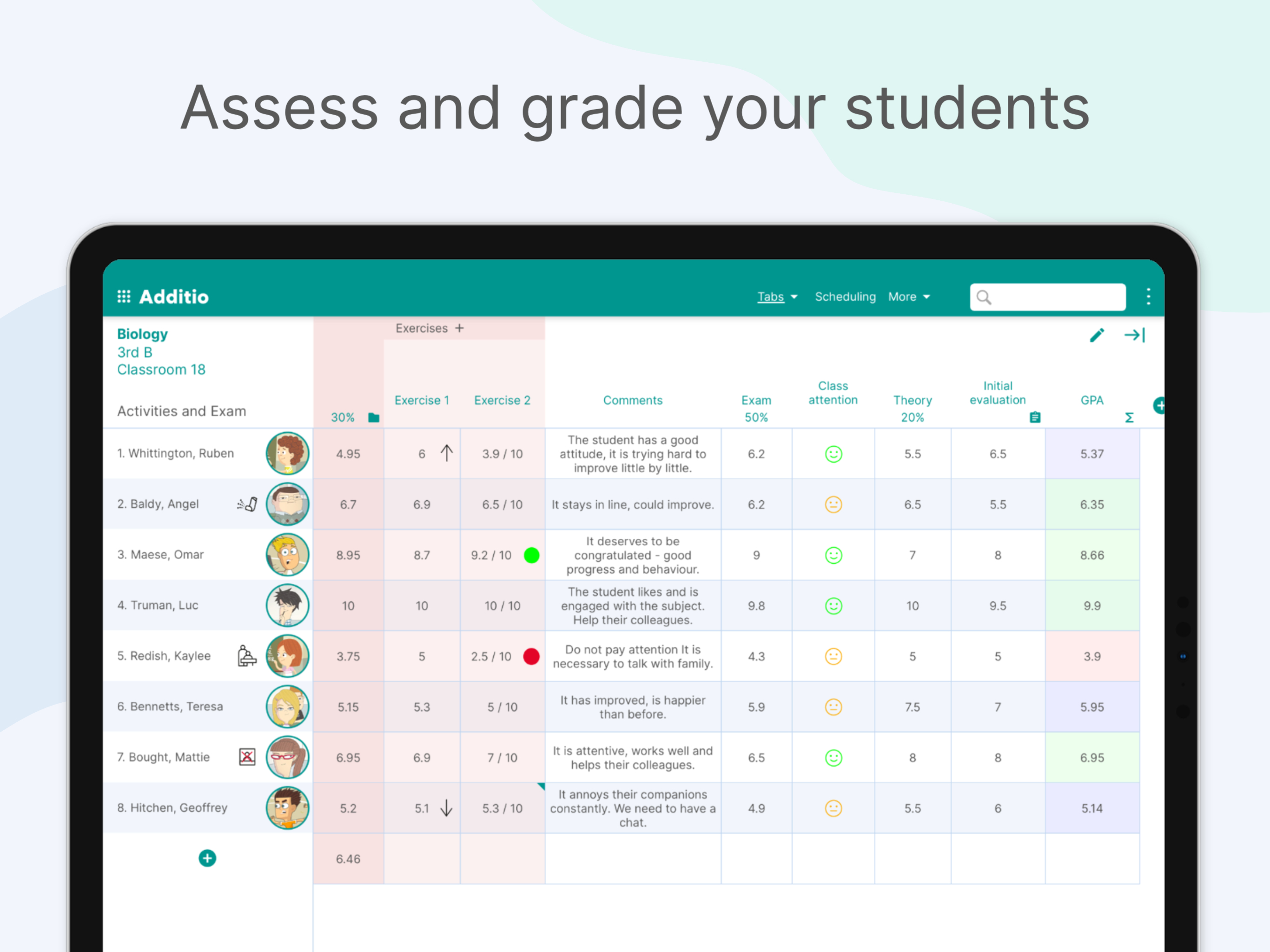The image size is (1270, 952).
Task: Click the pencil edit icon
Action: tap(1097, 335)
